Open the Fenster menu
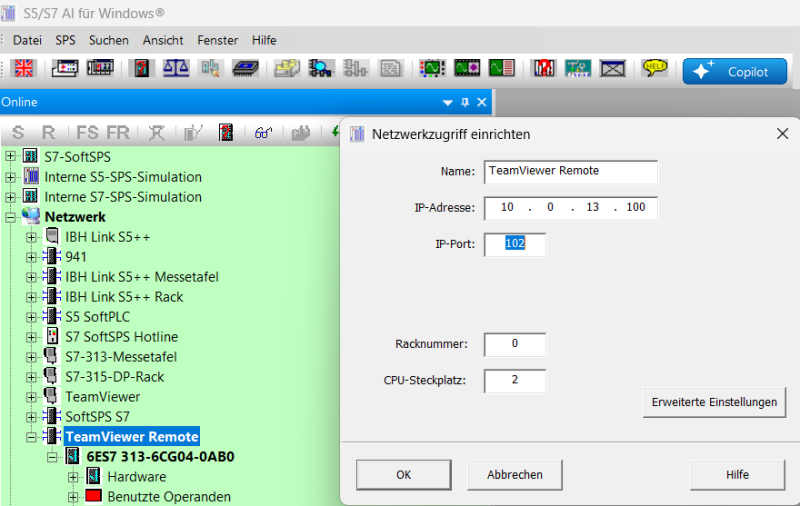The image size is (800, 506). (x=218, y=40)
